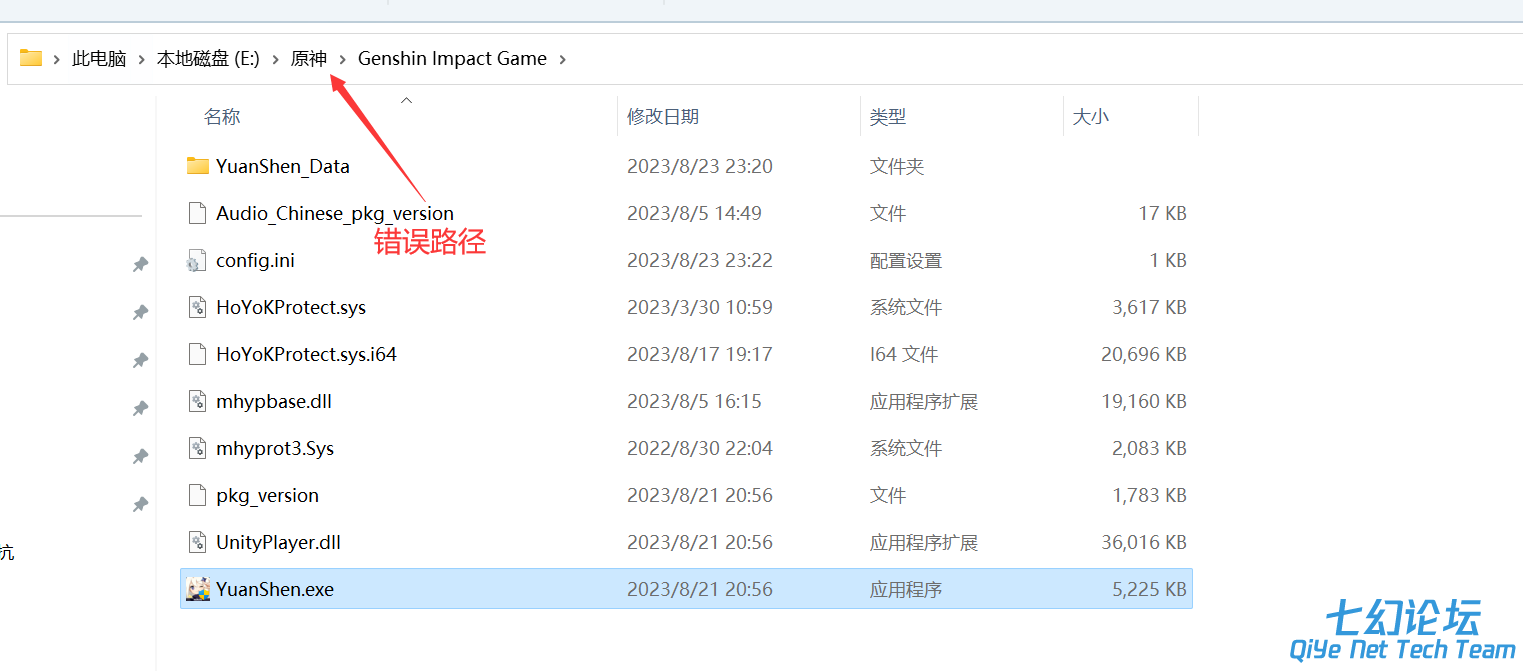Select UnityPlayer.dll file name
This screenshot has width=1523, height=671.
278,543
